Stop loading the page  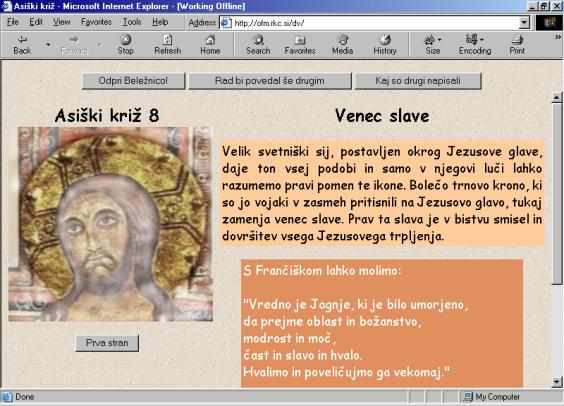125,45
